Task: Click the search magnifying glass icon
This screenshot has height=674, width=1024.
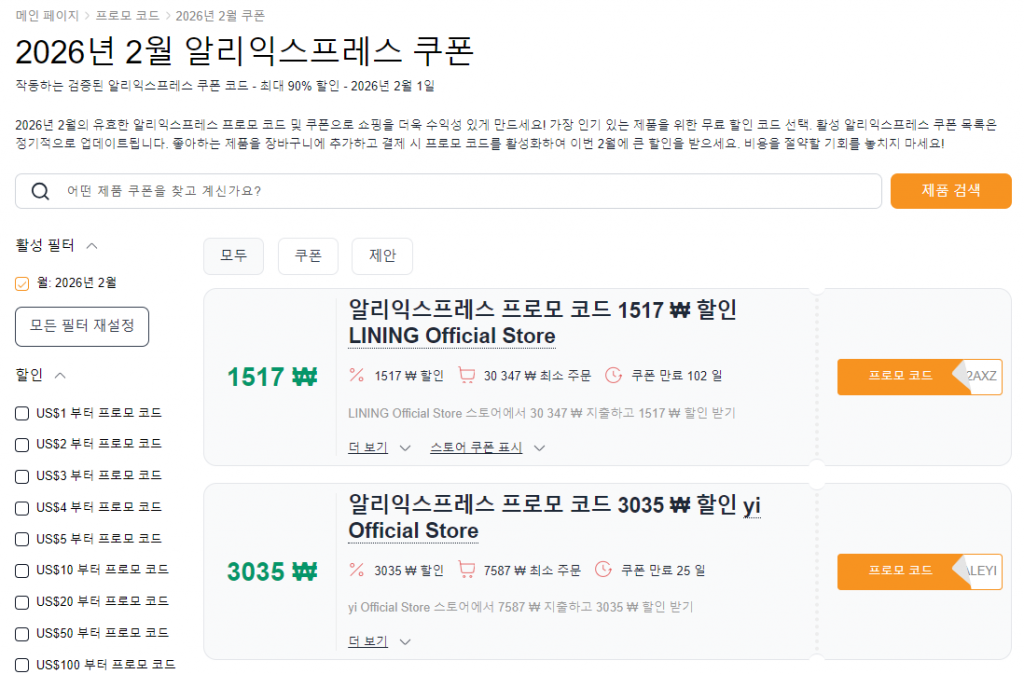Action: tap(40, 191)
